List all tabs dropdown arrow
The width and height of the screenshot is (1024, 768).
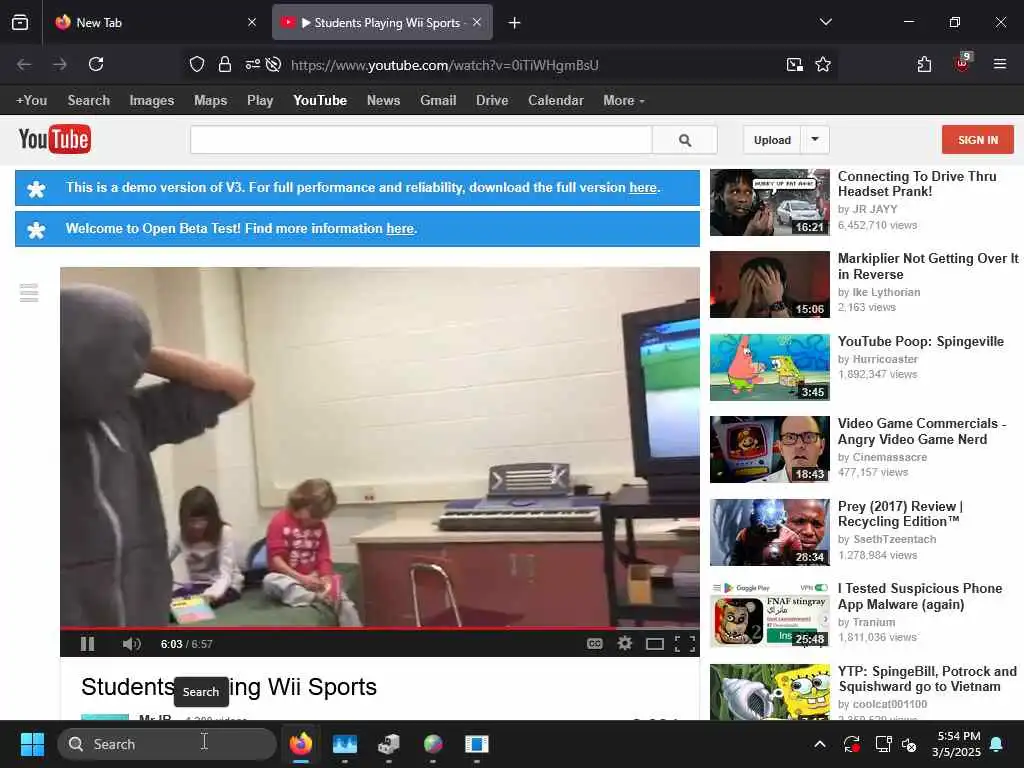[825, 22]
